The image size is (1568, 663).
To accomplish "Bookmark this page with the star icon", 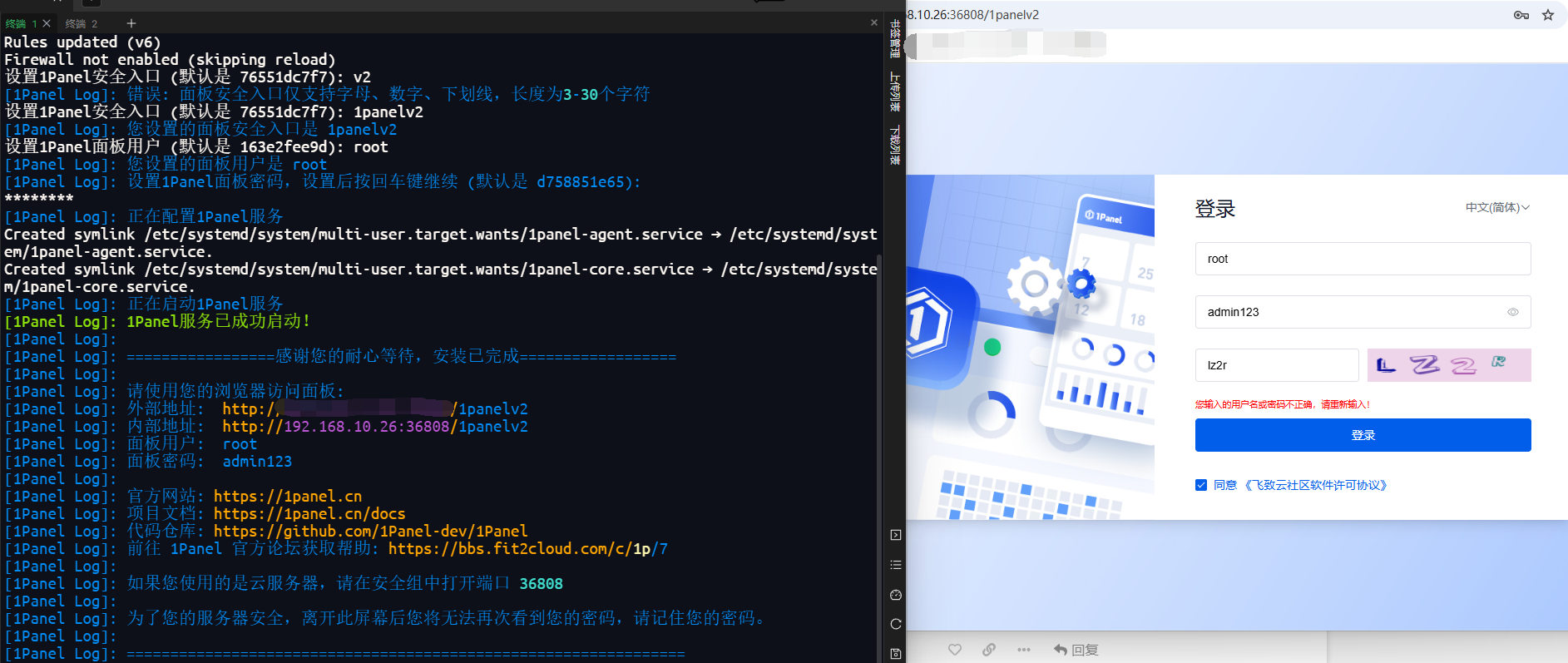I will 1548,15.
